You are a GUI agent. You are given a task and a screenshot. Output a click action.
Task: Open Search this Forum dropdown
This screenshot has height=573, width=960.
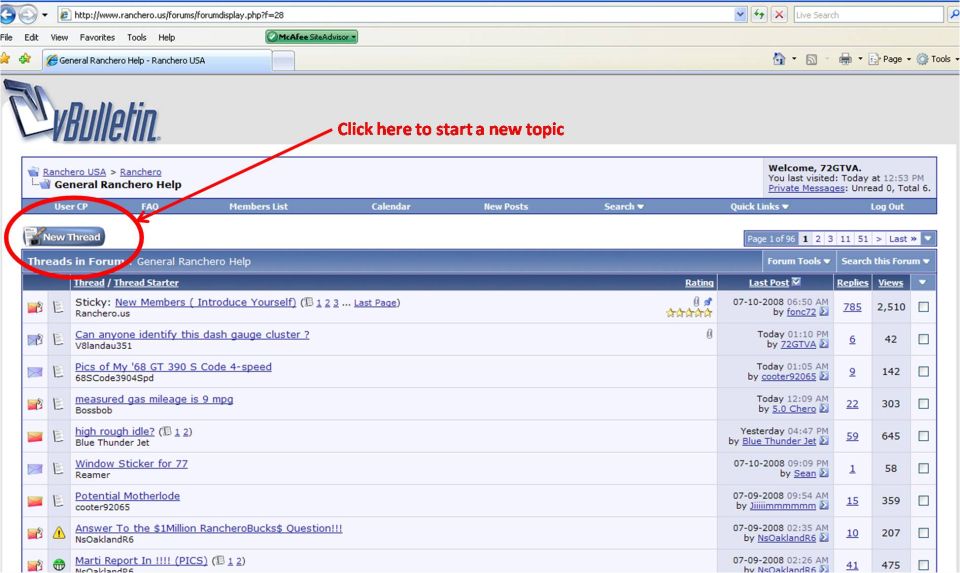click(x=885, y=261)
